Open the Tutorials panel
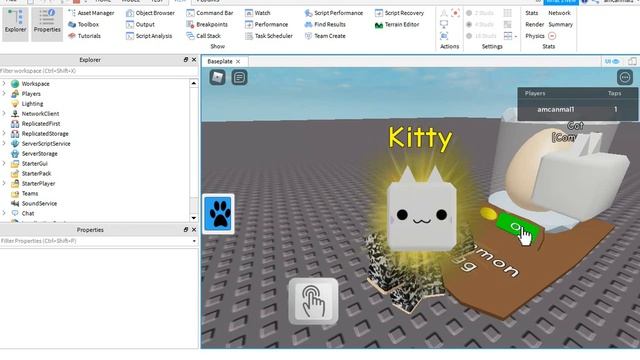Viewport: 640px width, 360px height. pyautogui.click(x=84, y=36)
